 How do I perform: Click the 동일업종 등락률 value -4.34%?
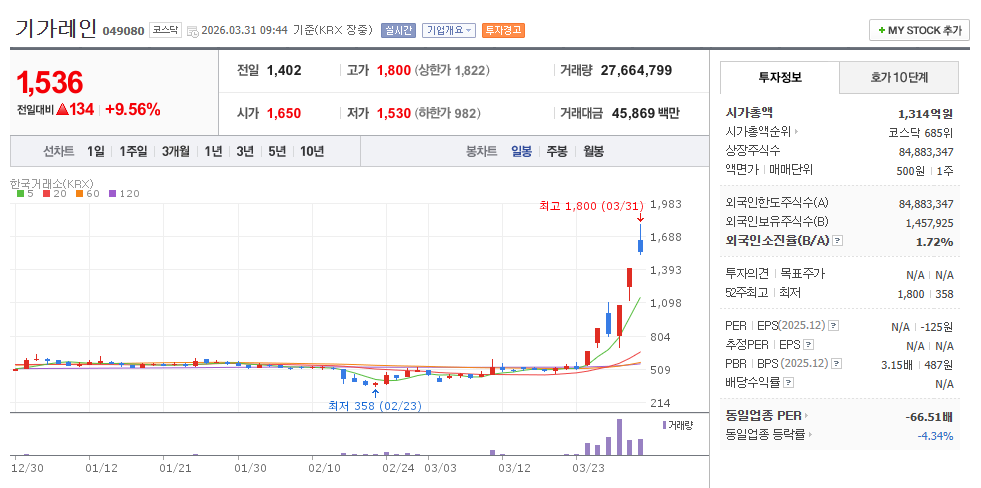click(935, 435)
